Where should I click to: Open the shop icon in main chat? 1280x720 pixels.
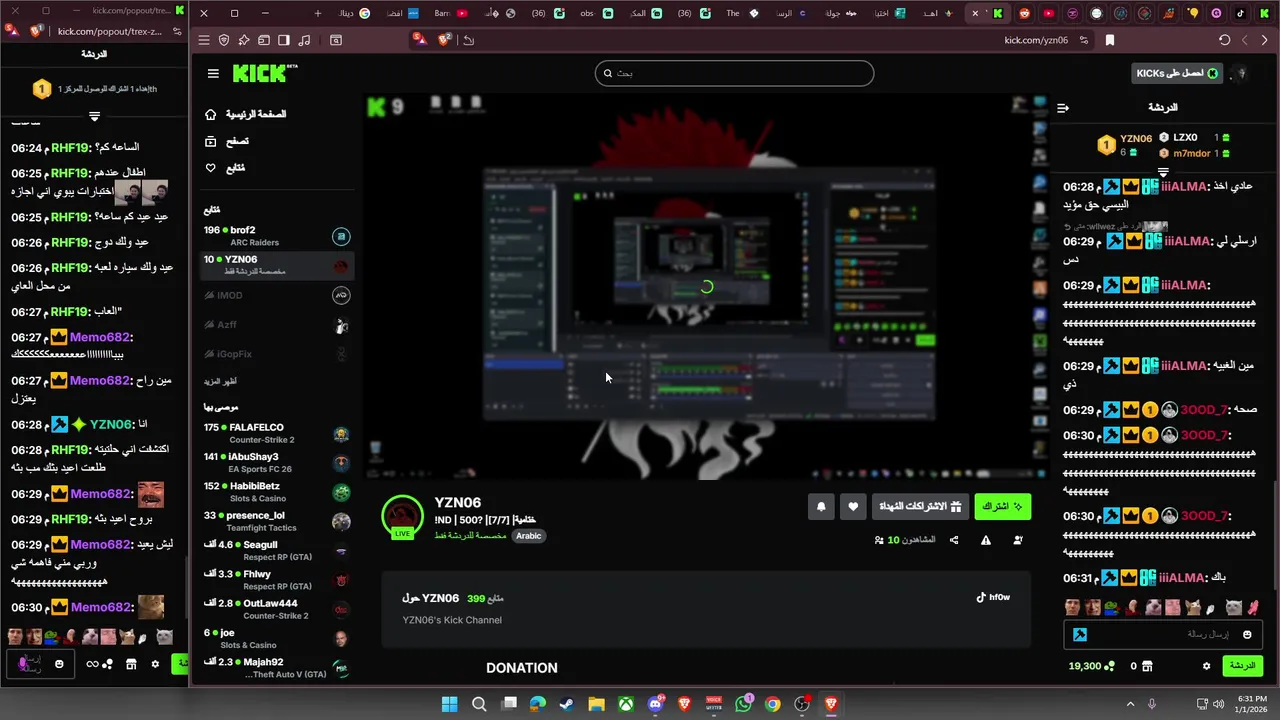(x=1148, y=666)
